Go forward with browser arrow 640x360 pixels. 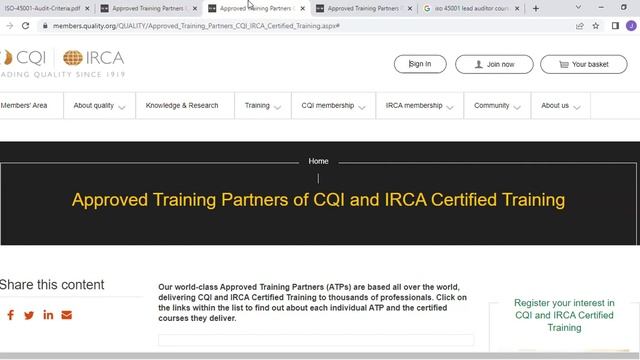click(x=9, y=26)
